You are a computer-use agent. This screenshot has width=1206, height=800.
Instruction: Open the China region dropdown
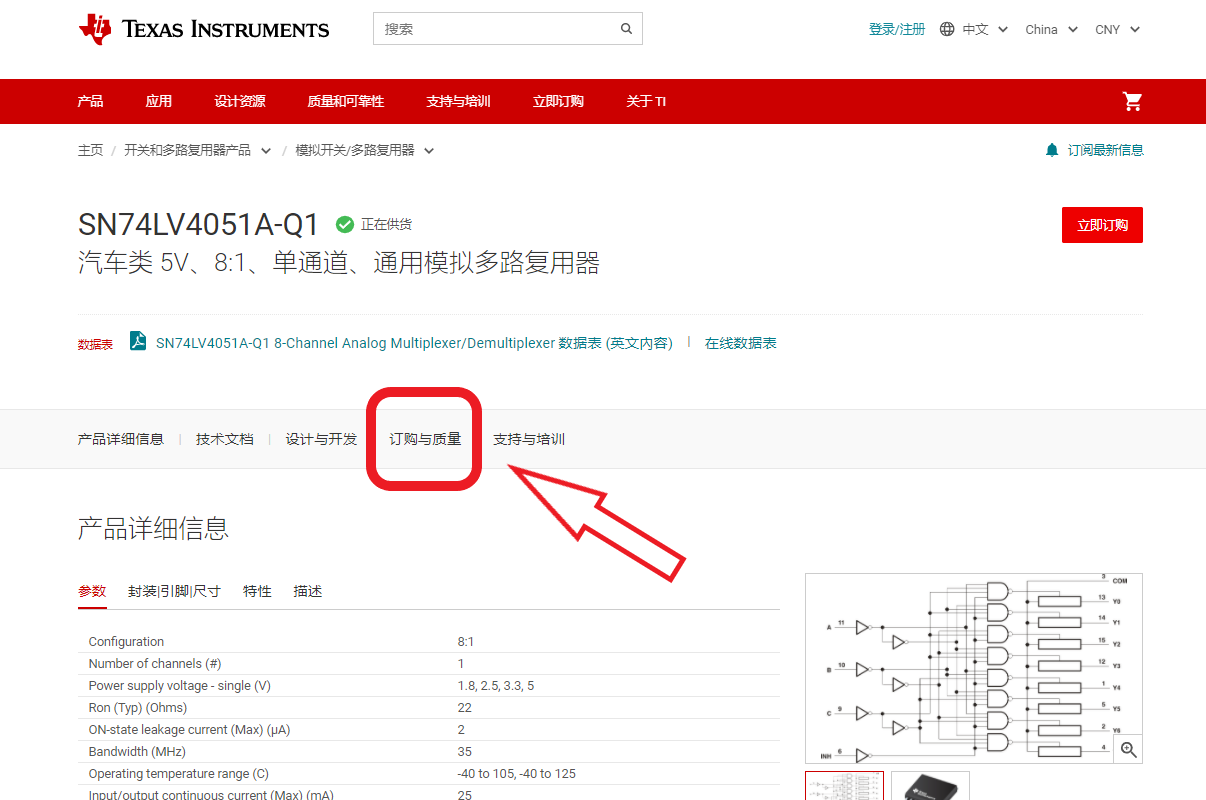coord(1051,29)
